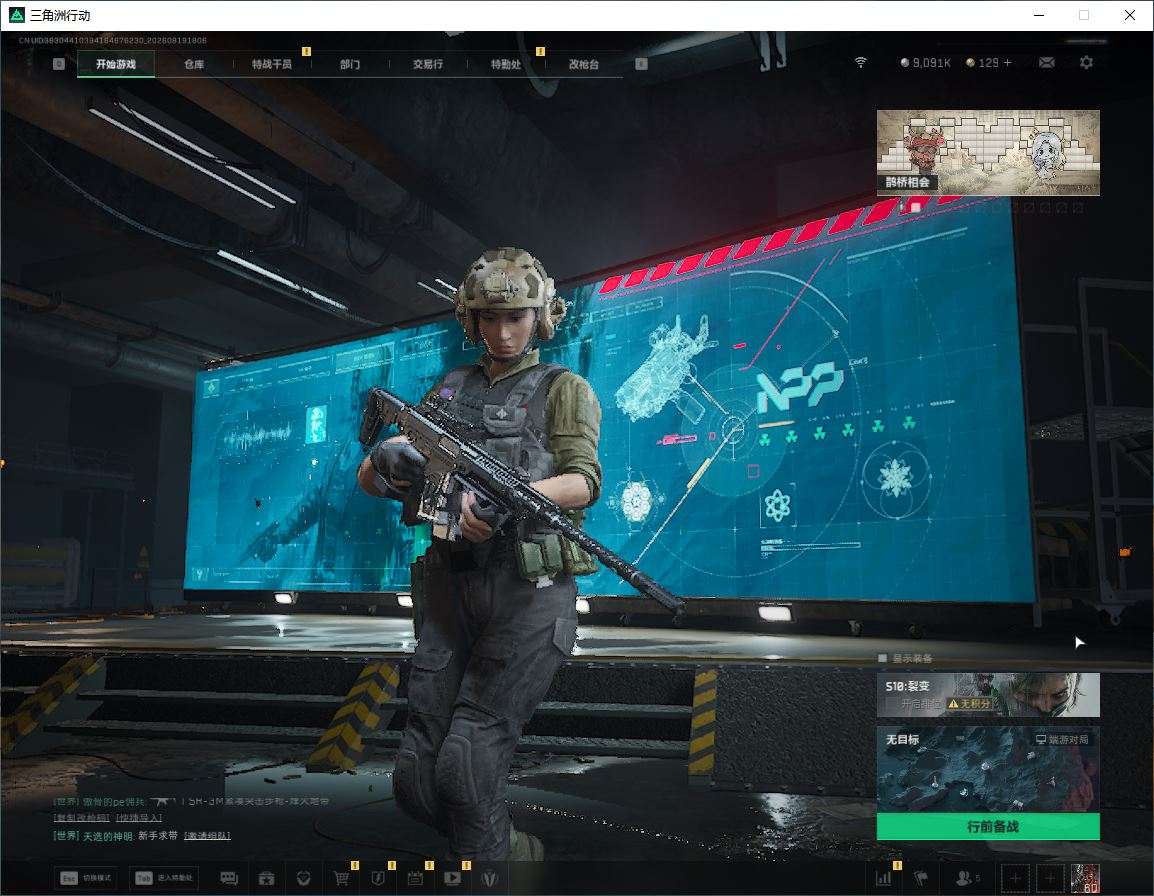This screenshot has width=1154, height=896.
Task: Open the bar chart statistics icon
Action: coord(884,878)
